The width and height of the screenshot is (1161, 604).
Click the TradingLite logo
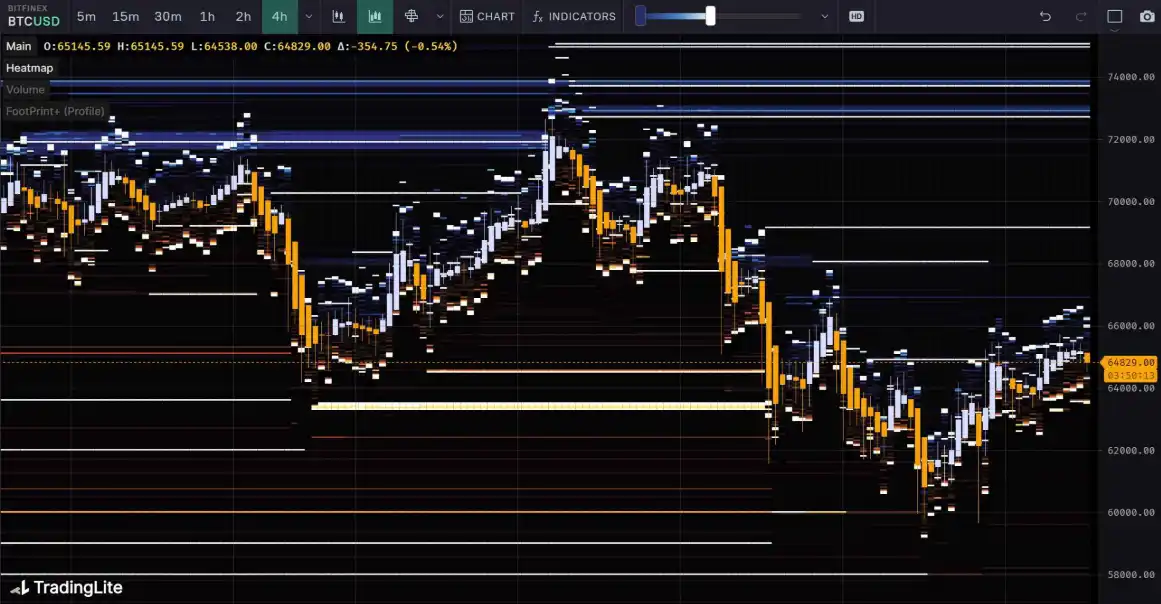pyautogui.click(x=67, y=588)
